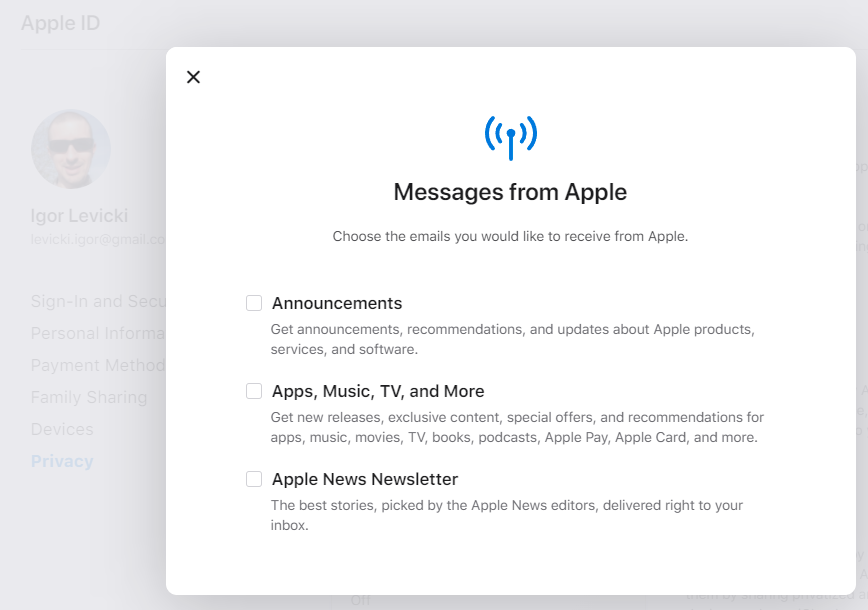Click the Igor Levicki profile photo
Viewport: 868px width, 610px height.
click(71, 149)
